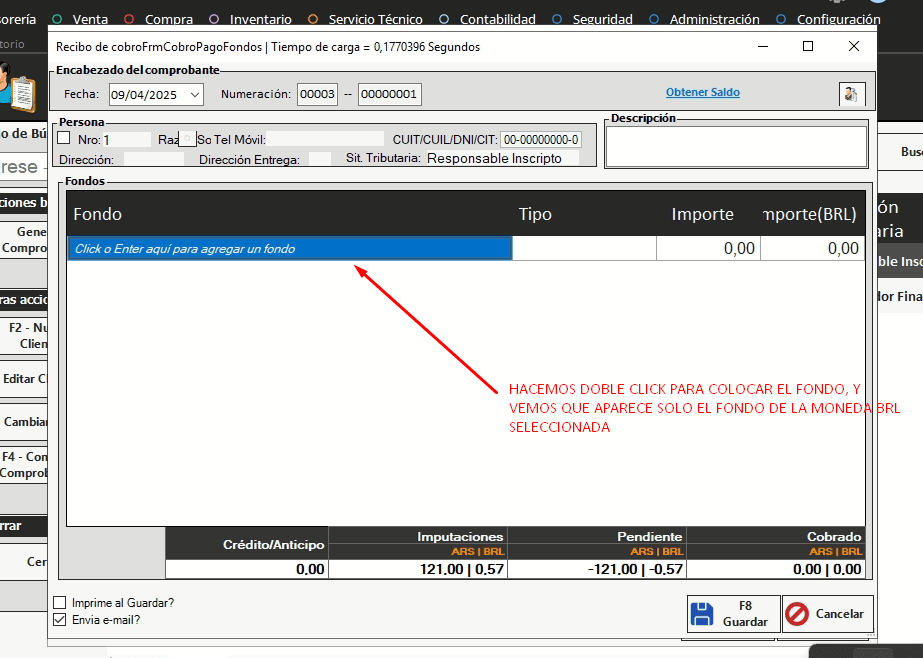Image resolution: width=923 pixels, height=658 pixels.
Task: Maximize the Recibo de cobro window
Action: coord(808,46)
